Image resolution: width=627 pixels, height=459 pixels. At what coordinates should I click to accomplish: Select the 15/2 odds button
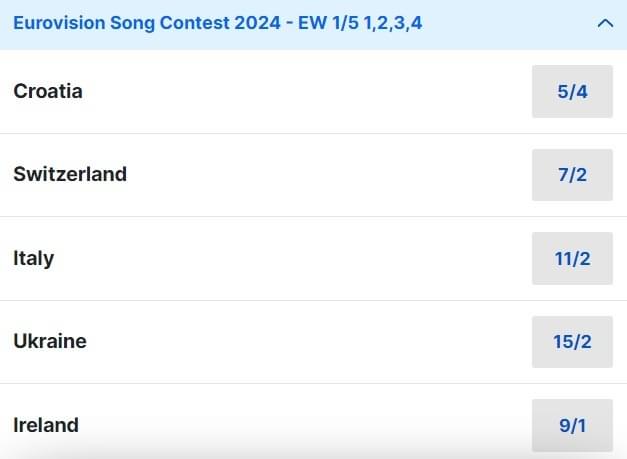point(572,342)
